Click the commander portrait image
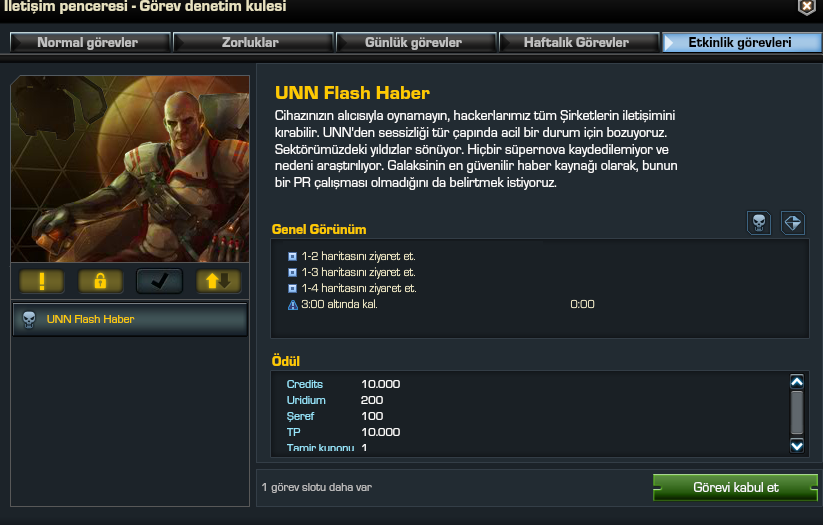 (130, 169)
